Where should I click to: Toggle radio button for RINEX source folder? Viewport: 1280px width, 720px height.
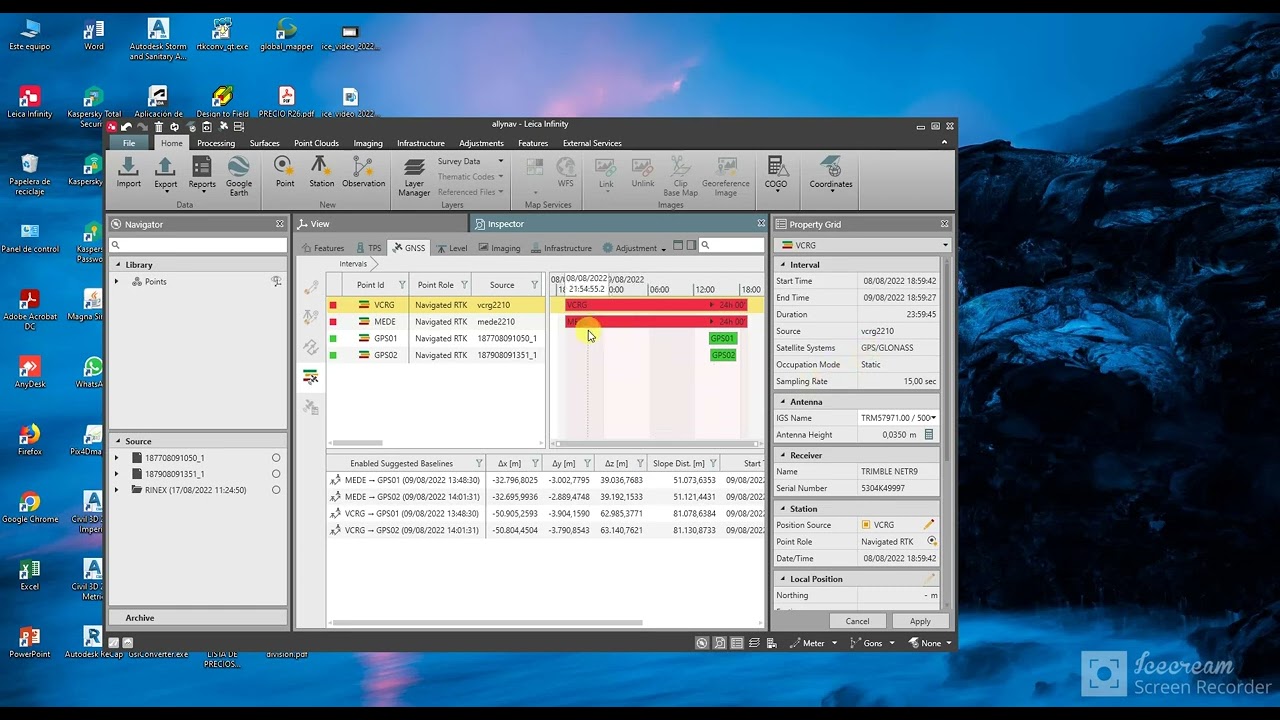point(276,490)
